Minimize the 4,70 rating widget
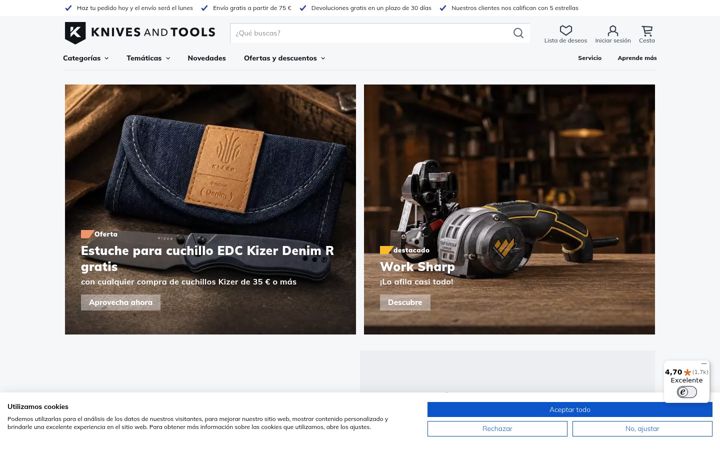Image resolution: width=720 pixels, height=450 pixels. (x=704, y=363)
